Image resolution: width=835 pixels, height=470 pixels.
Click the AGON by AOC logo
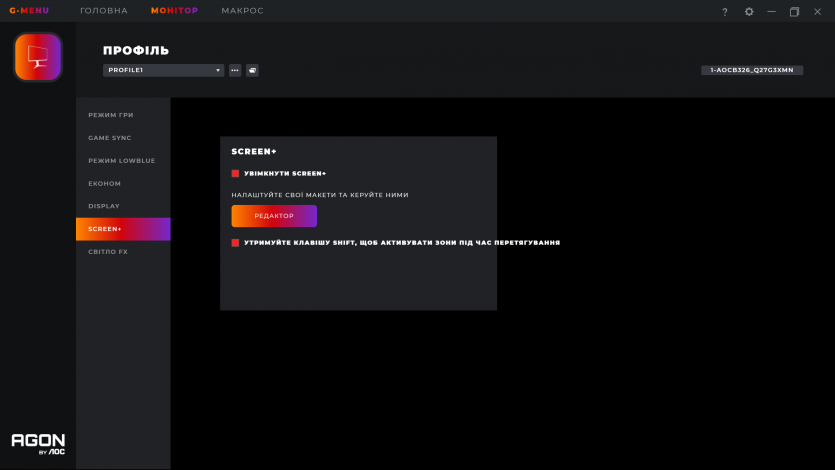pyautogui.click(x=38, y=443)
